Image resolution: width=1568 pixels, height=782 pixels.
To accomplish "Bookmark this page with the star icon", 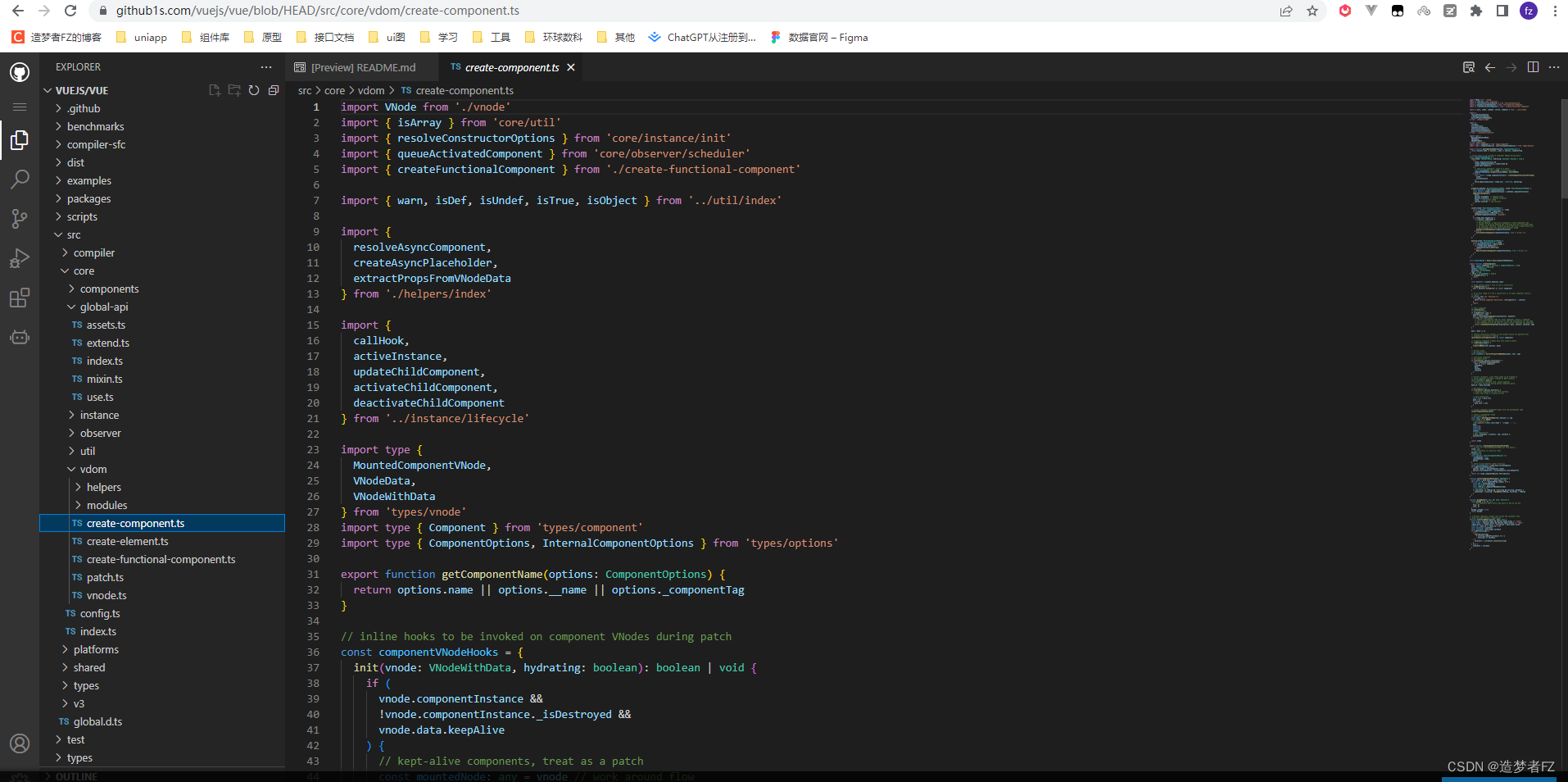I will click(1312, 11).
